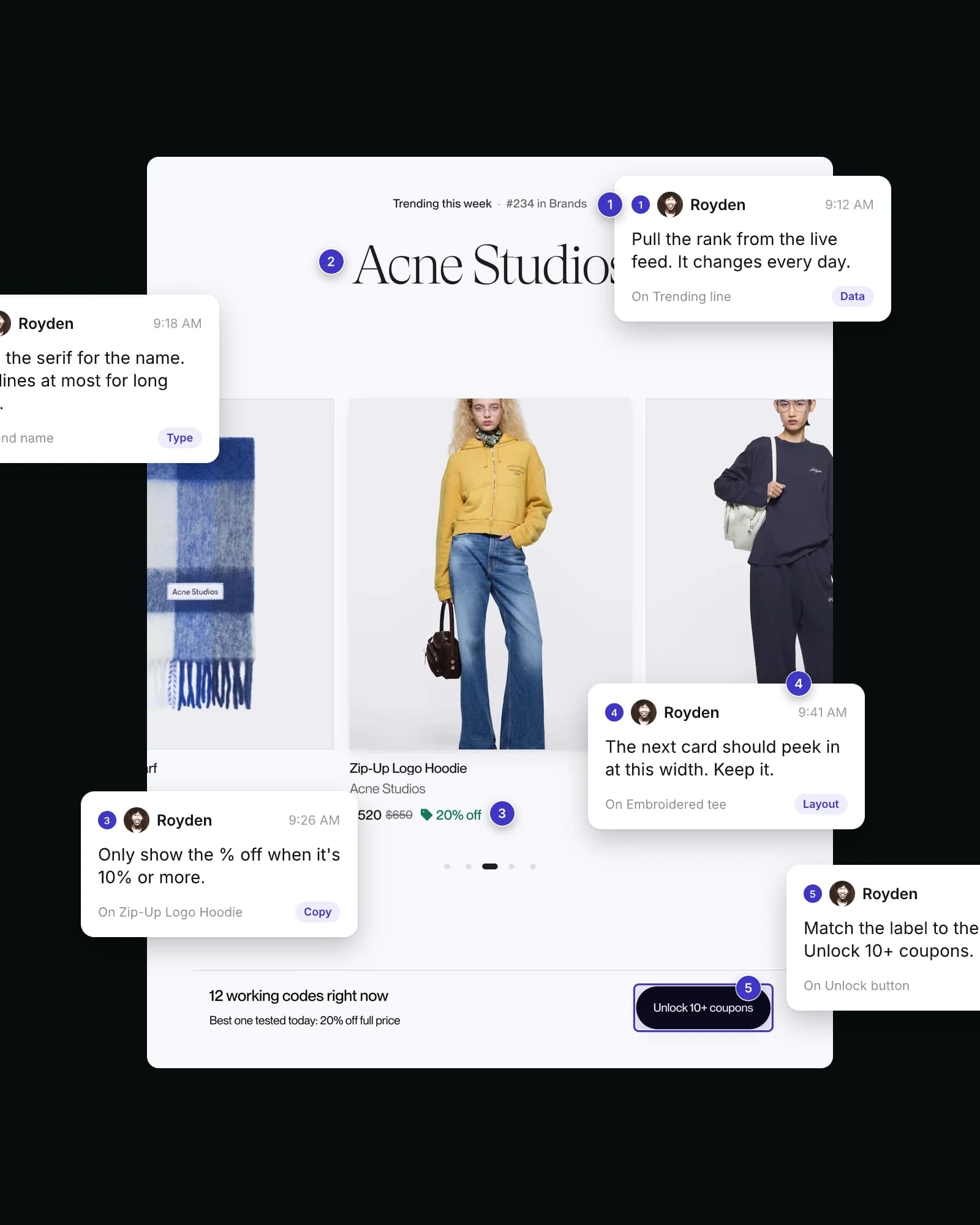Viewport: 980px width, 1225px height.
Task: Open the navy embroidered tee product image
Action: [739, 541]
